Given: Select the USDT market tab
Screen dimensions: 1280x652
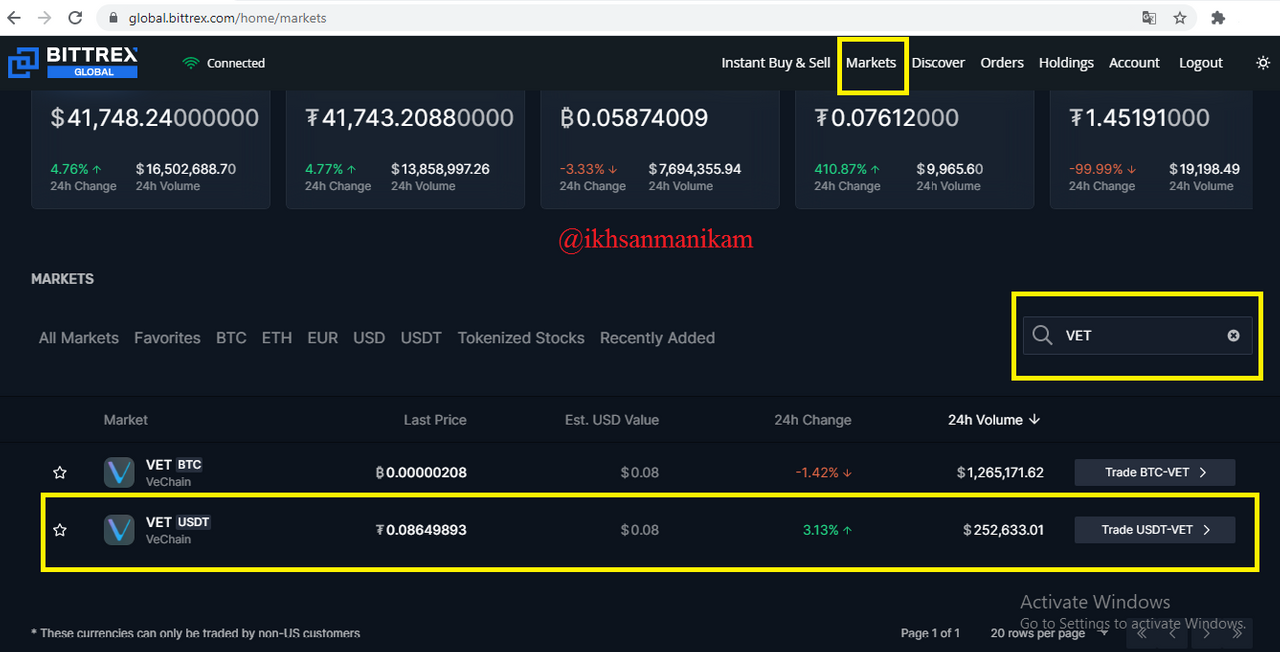Looking at the screenshot, I should (x=421, y=338).
